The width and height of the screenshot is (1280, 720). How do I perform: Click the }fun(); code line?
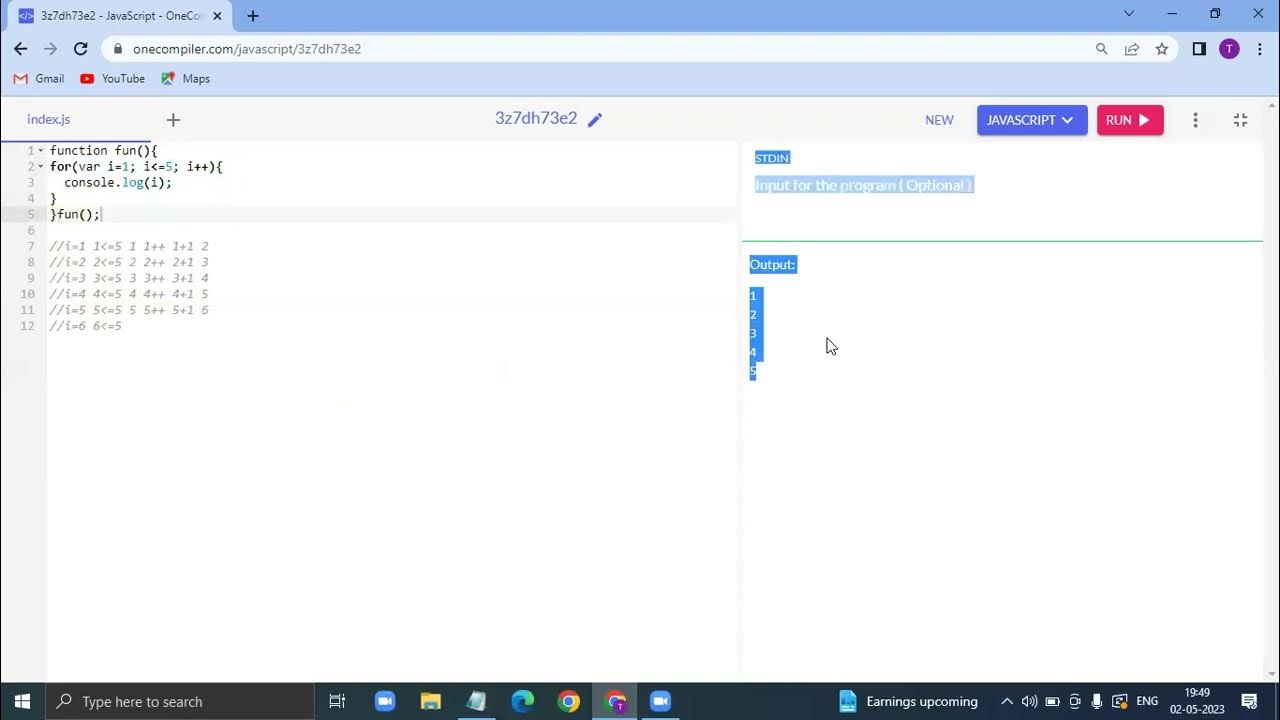[76, 214]
